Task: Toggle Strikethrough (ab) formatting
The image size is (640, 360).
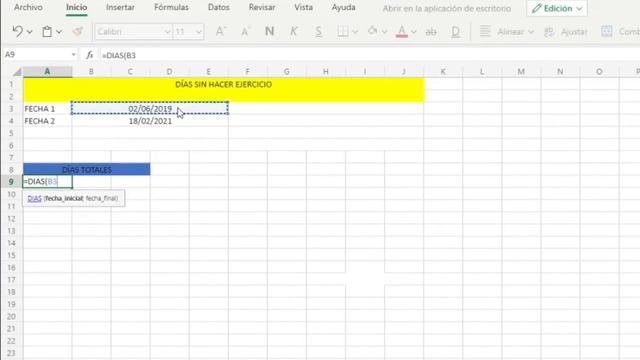Action: [x=431, y=32]
